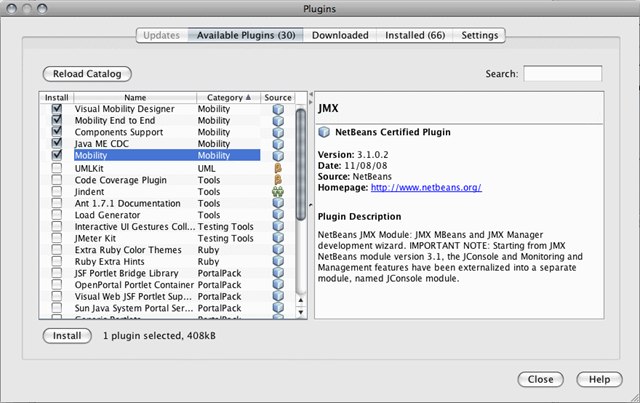Focus the Search input field
Viewport: 640px width, 403px height.
562,74
